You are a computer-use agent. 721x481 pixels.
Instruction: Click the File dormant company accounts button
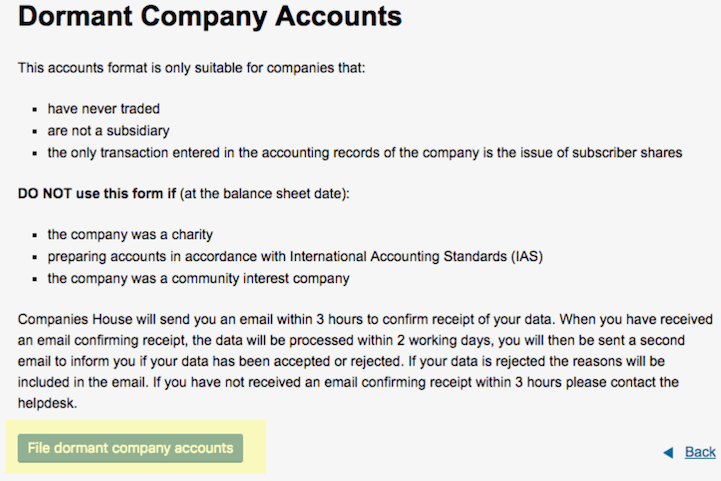[130, 448]
